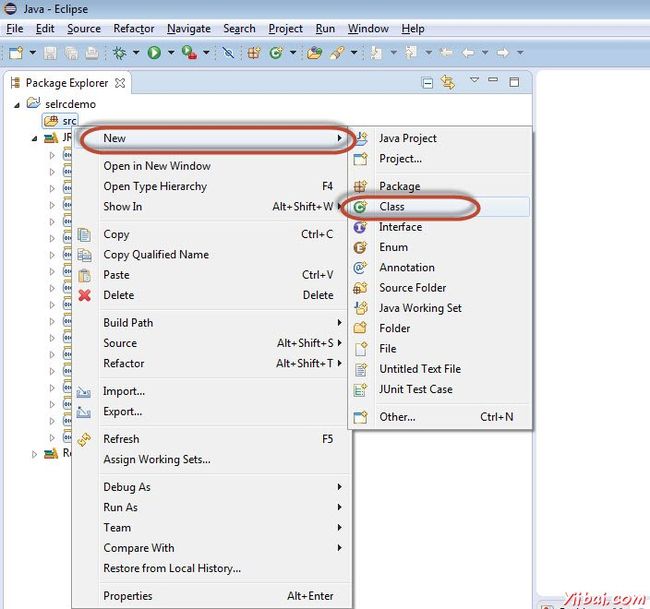This screenshot has height=609, width=650.
Task: Select the src folder in tree
Action: point(61,121)
